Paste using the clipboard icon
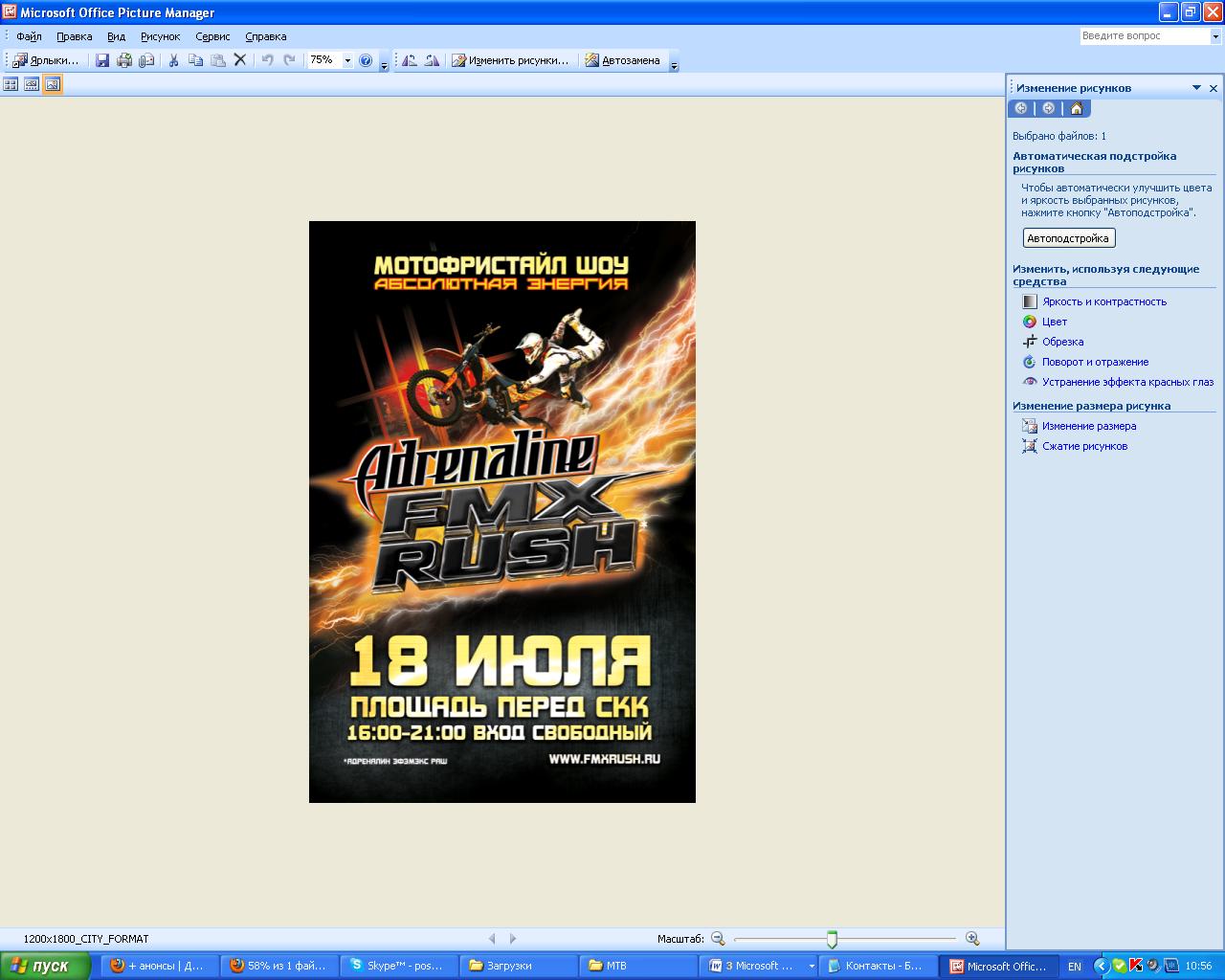This screenshot has height=980, width=1225. [x=218, y=60]
